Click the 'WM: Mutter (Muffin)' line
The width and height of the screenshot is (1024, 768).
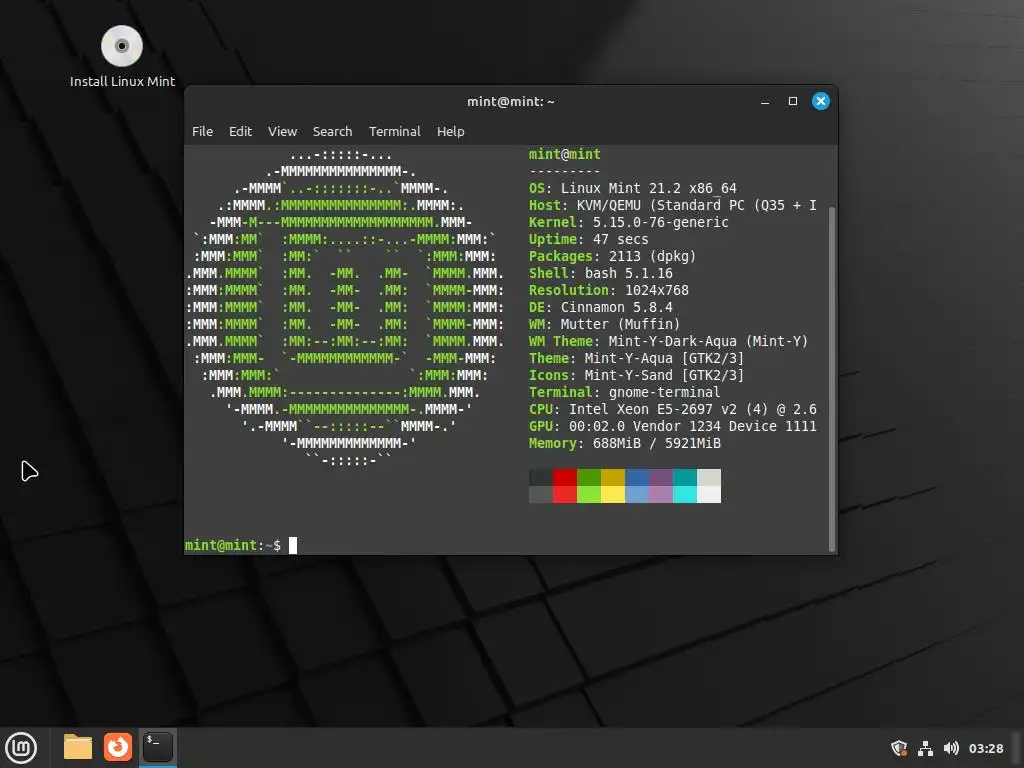click(x=605, y=324)
